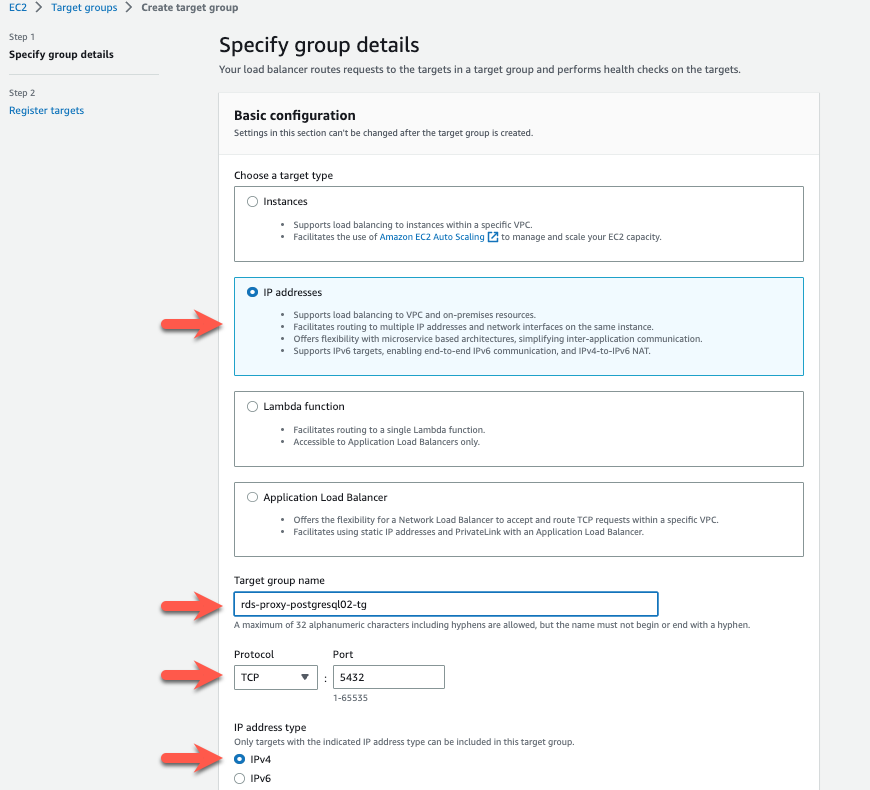Click the external link icon beside Amazon EC2 Auto Scaling
Image resolution: width=870 pixels, height=790 pixels.
(492, 237)
